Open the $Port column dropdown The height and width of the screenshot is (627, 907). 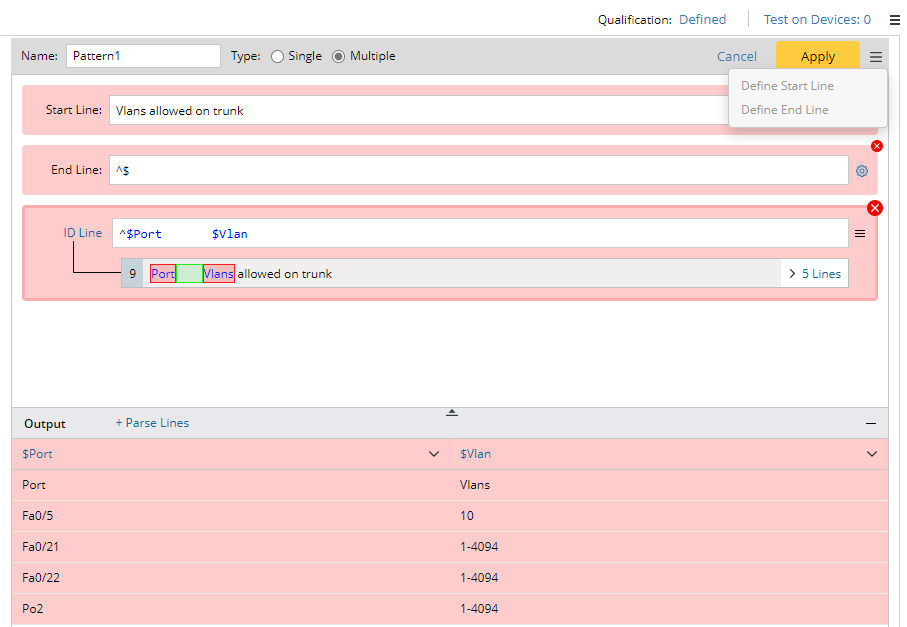click(x=434, y=454)
